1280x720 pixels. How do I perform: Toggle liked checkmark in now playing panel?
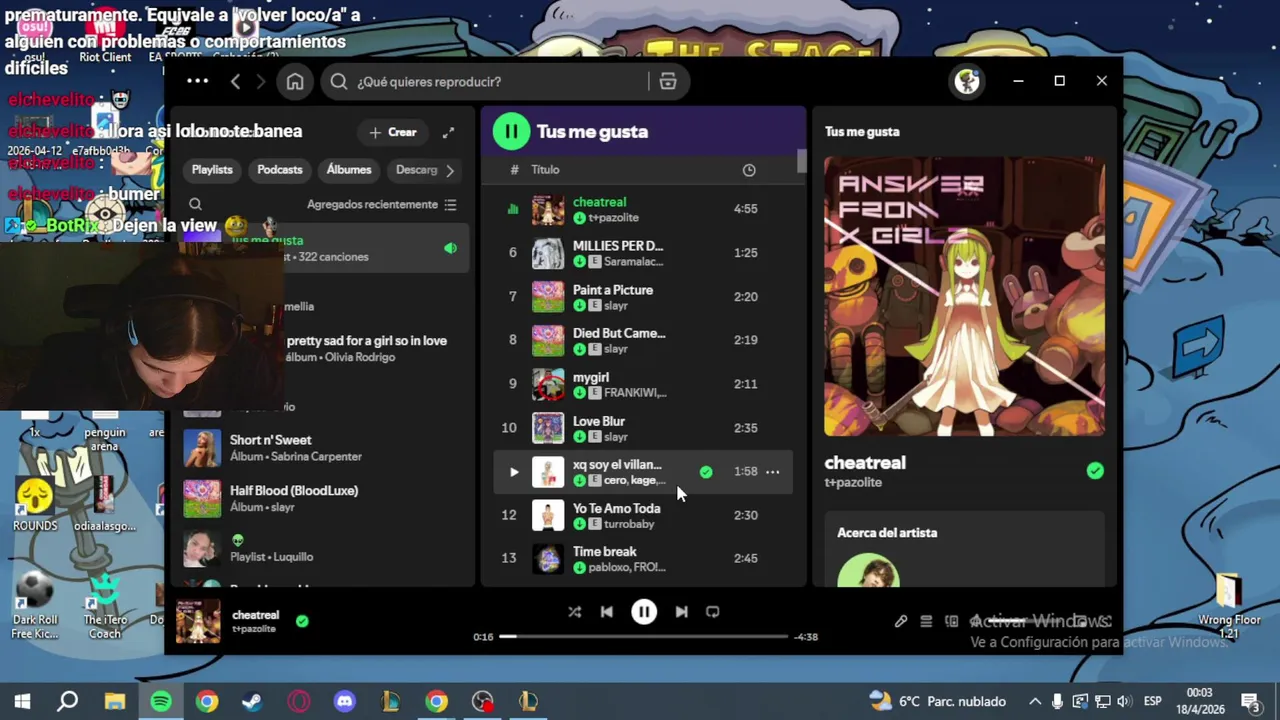point(1095,470)
